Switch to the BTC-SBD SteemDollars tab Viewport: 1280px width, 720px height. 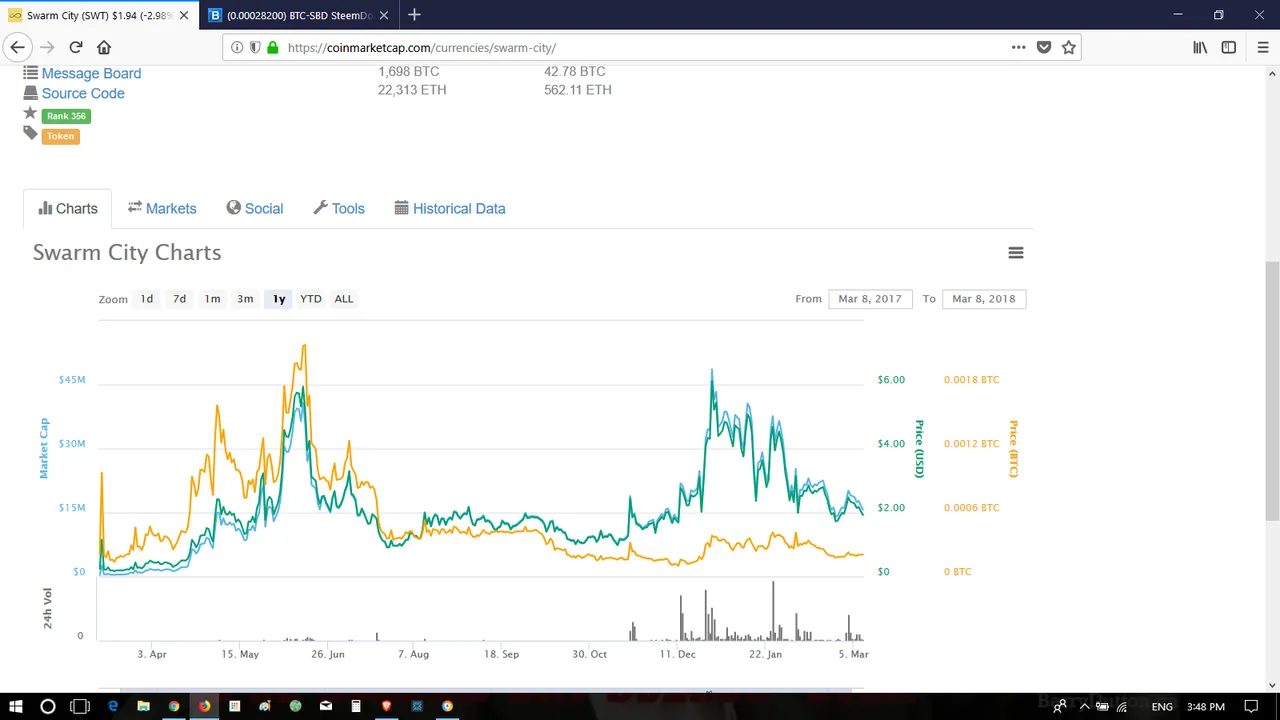[298, 15]
